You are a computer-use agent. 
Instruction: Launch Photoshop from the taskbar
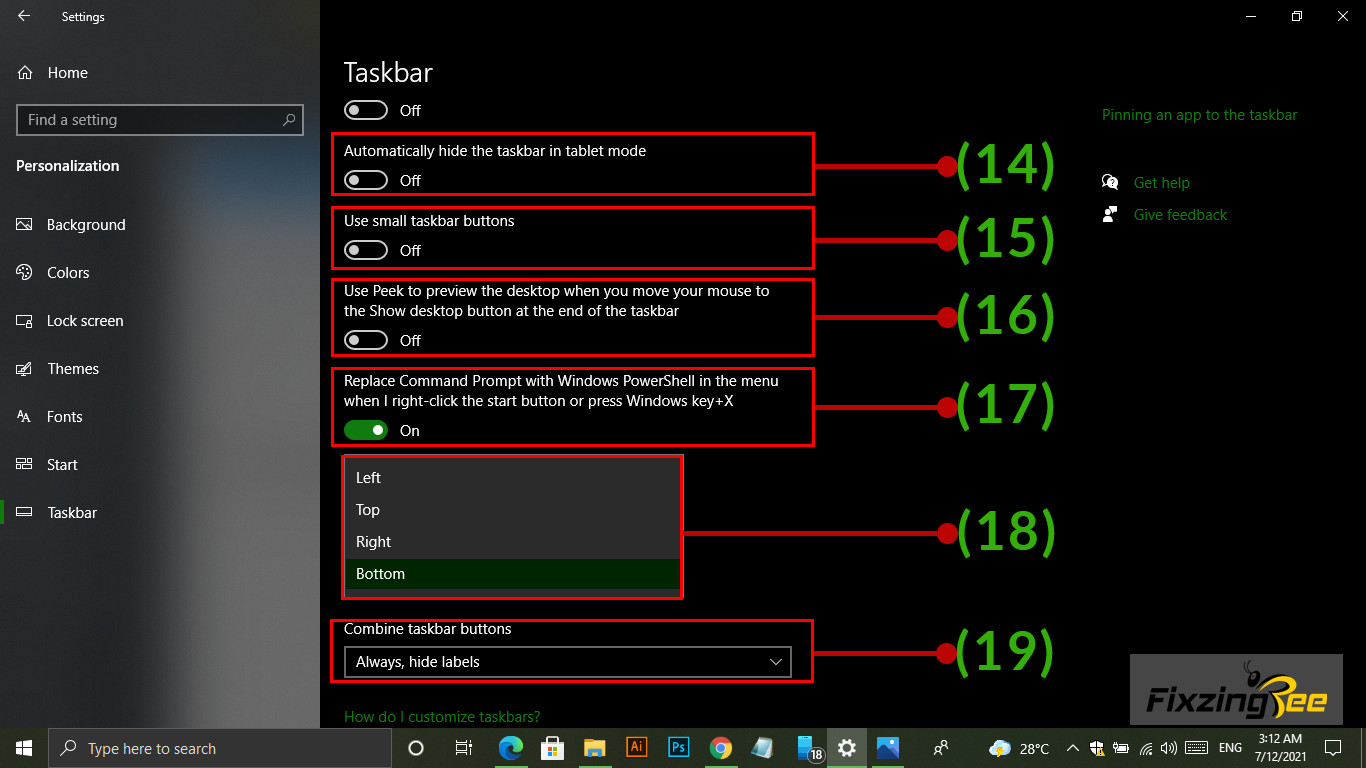coord(678,748)
